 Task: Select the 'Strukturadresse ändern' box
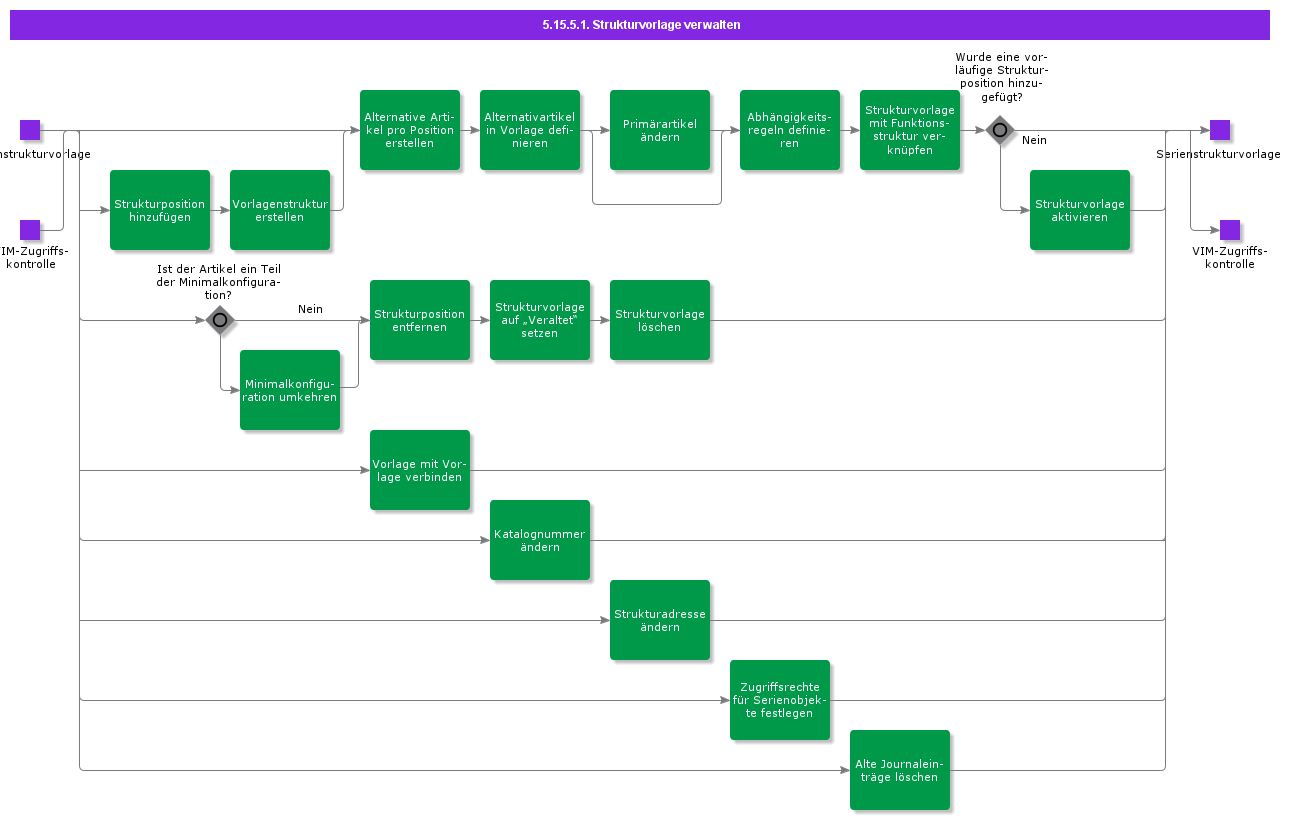[660, 620]
